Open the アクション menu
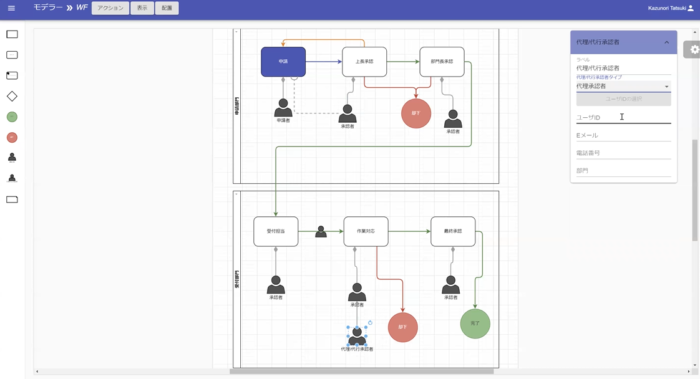700x379 pixels. coord(110,8)
